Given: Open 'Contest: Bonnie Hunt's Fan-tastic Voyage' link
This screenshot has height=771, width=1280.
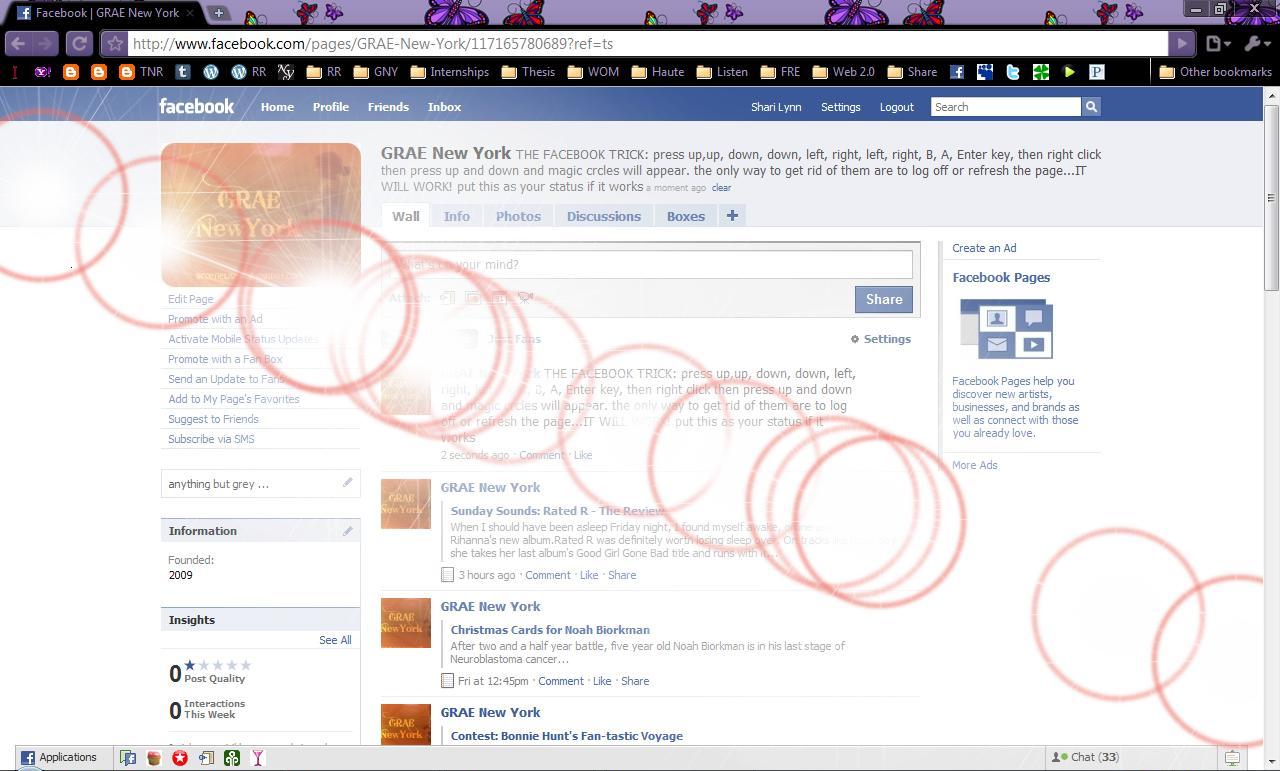Looking at the screenshot, I should pos(567,736).
